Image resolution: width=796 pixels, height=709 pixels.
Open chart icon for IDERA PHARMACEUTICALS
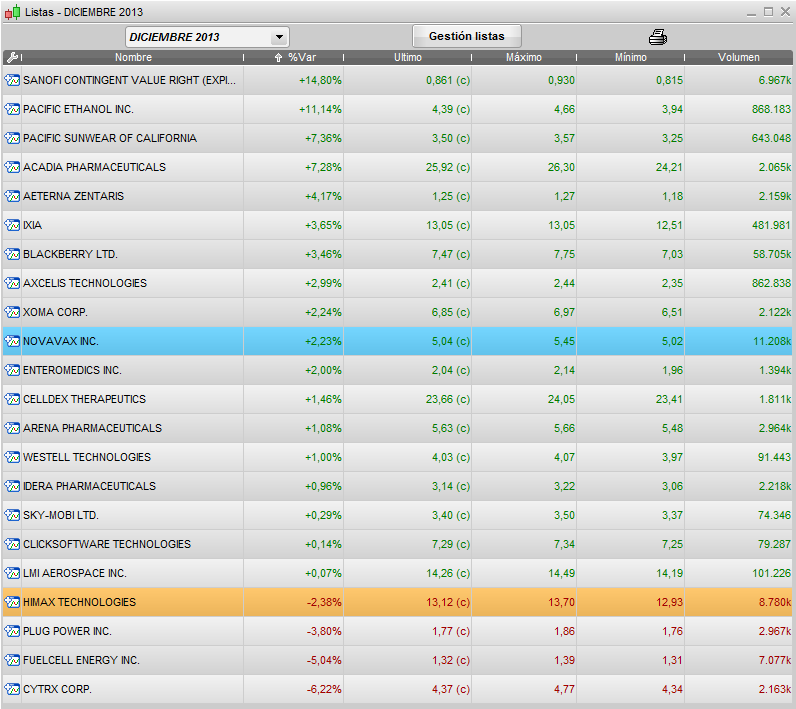coord(12,486)
